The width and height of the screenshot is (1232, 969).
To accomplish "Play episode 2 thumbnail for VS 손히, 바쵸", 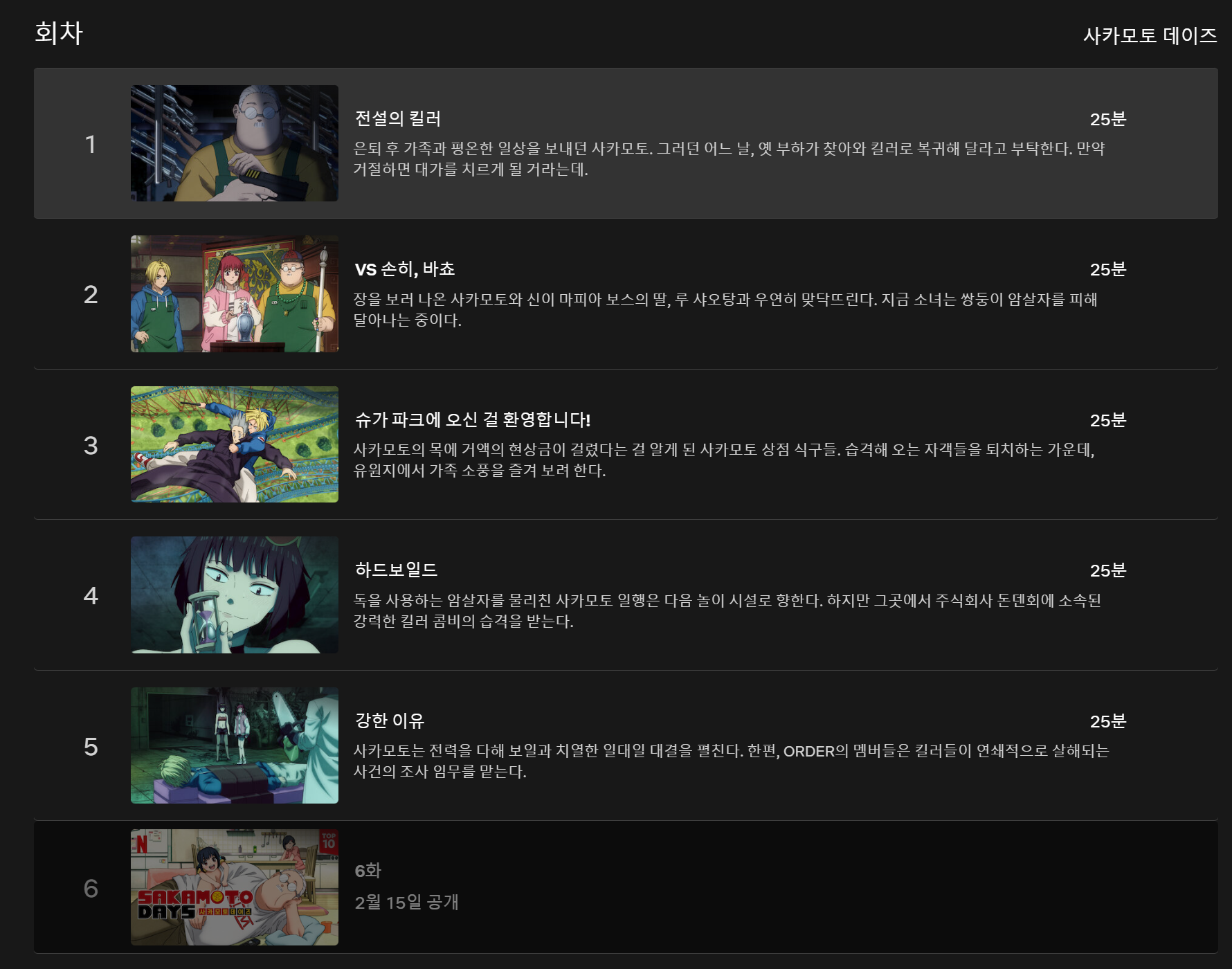I will coord(234,293).
